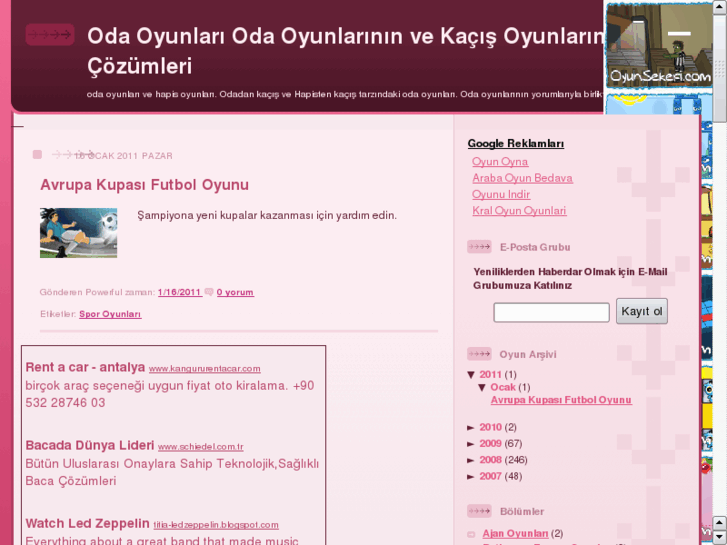Open the 0 yorum comments link
This screenshot has width=727, height=545.
235,292
